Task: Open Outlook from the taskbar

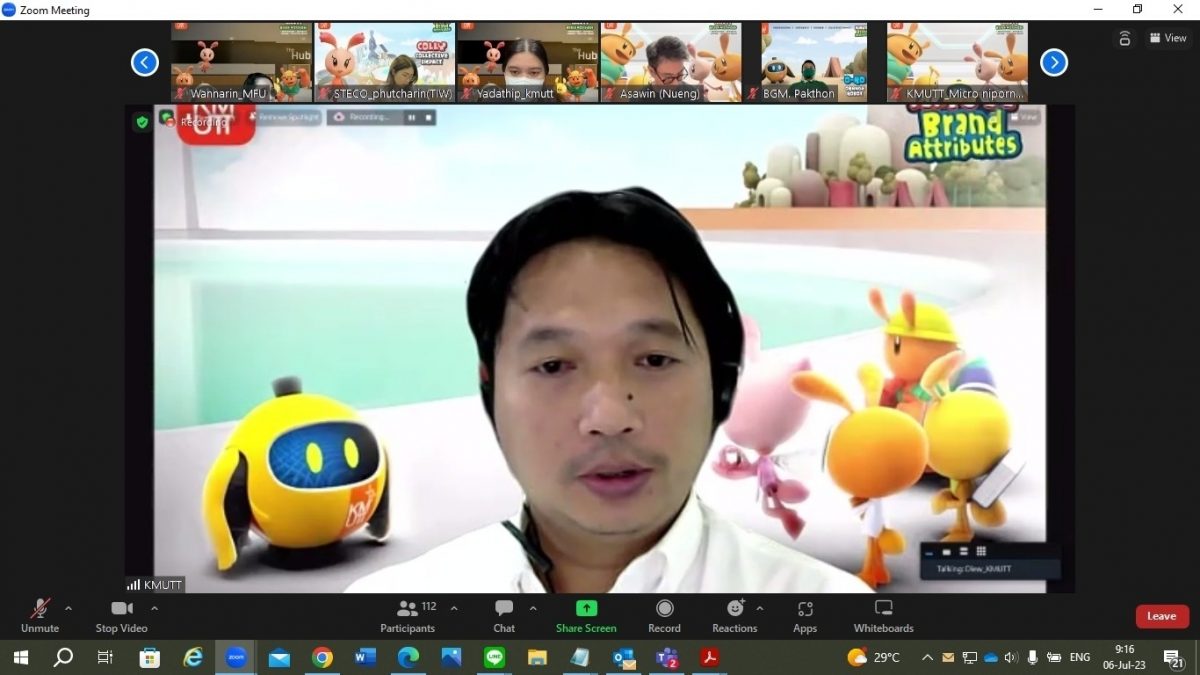Action: coord(623,657)
